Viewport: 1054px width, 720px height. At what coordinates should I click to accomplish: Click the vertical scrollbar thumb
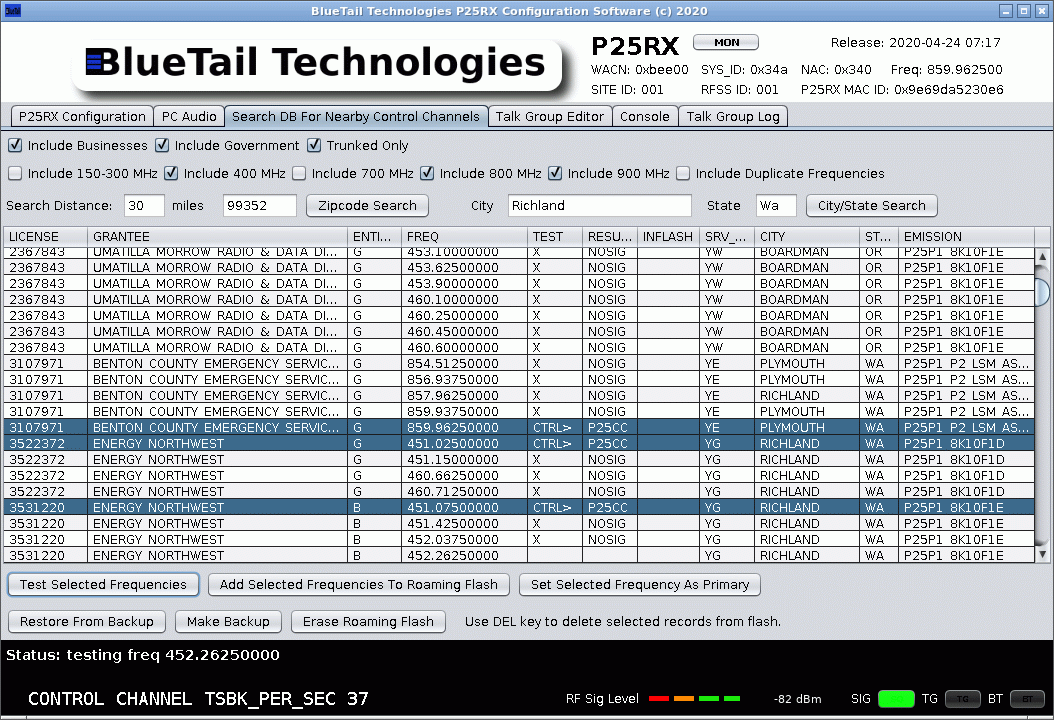(x=1043, y=290)
